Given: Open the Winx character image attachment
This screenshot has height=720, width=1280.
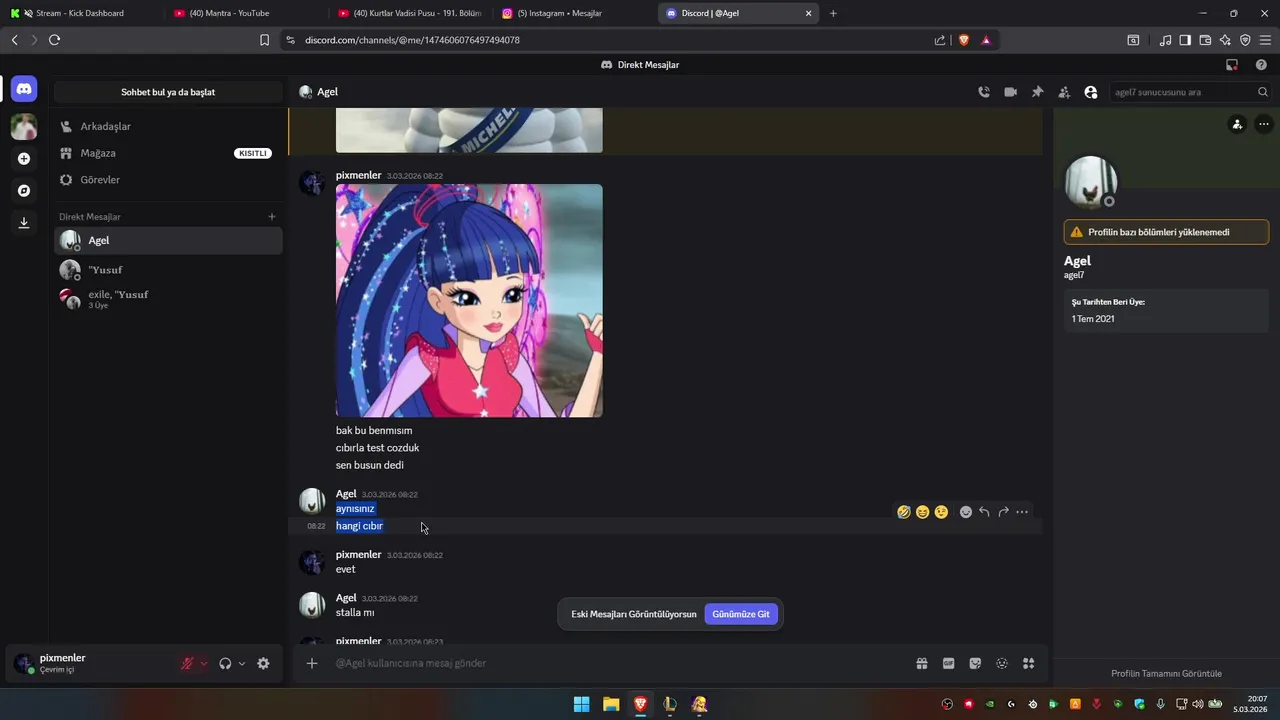Looking at the screenshot, I should (469, 300).
